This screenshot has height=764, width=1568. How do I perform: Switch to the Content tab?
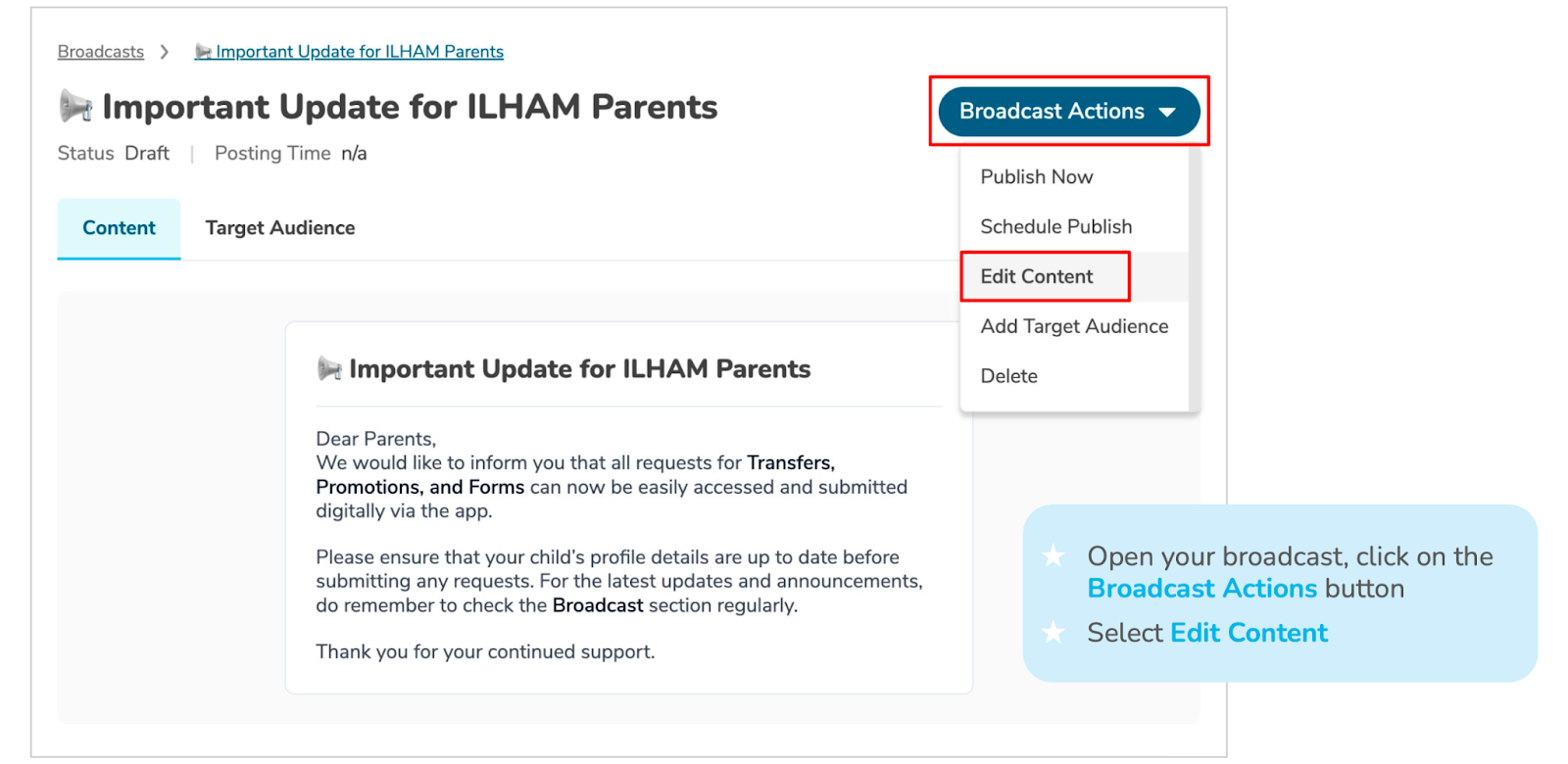pos(119,228)
